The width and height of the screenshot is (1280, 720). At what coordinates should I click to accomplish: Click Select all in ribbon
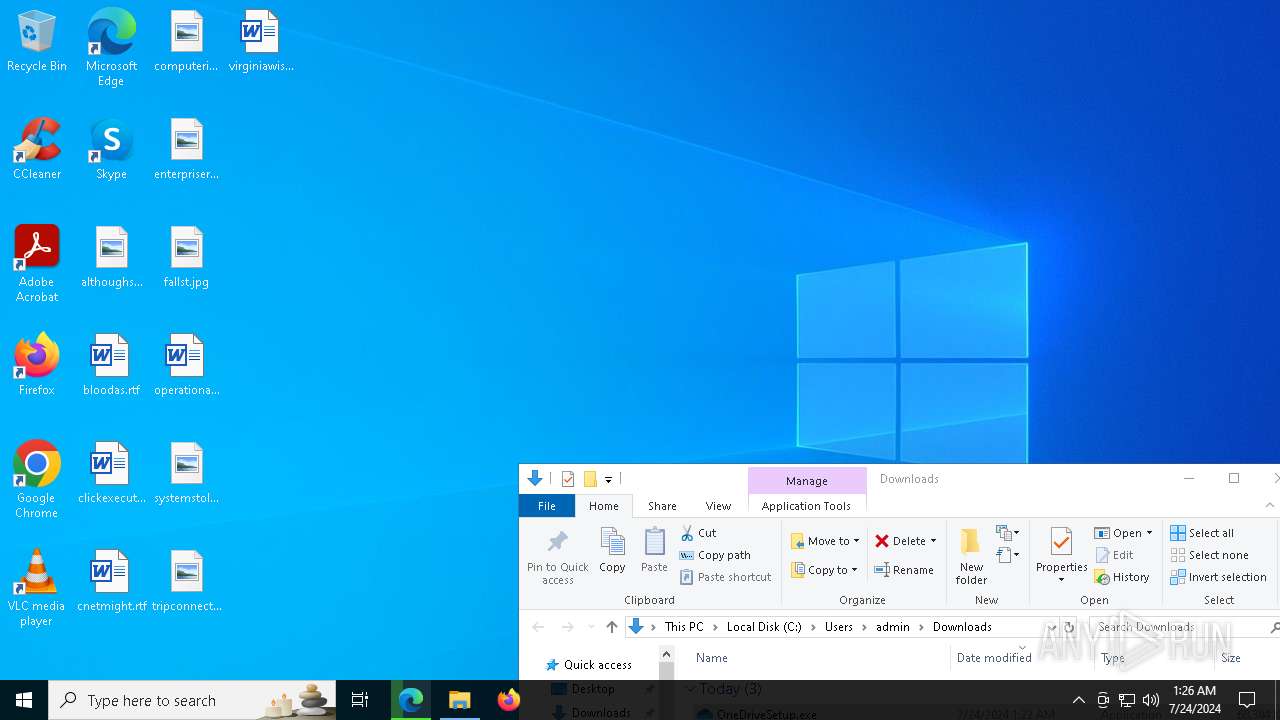[x=1202, y=533]
